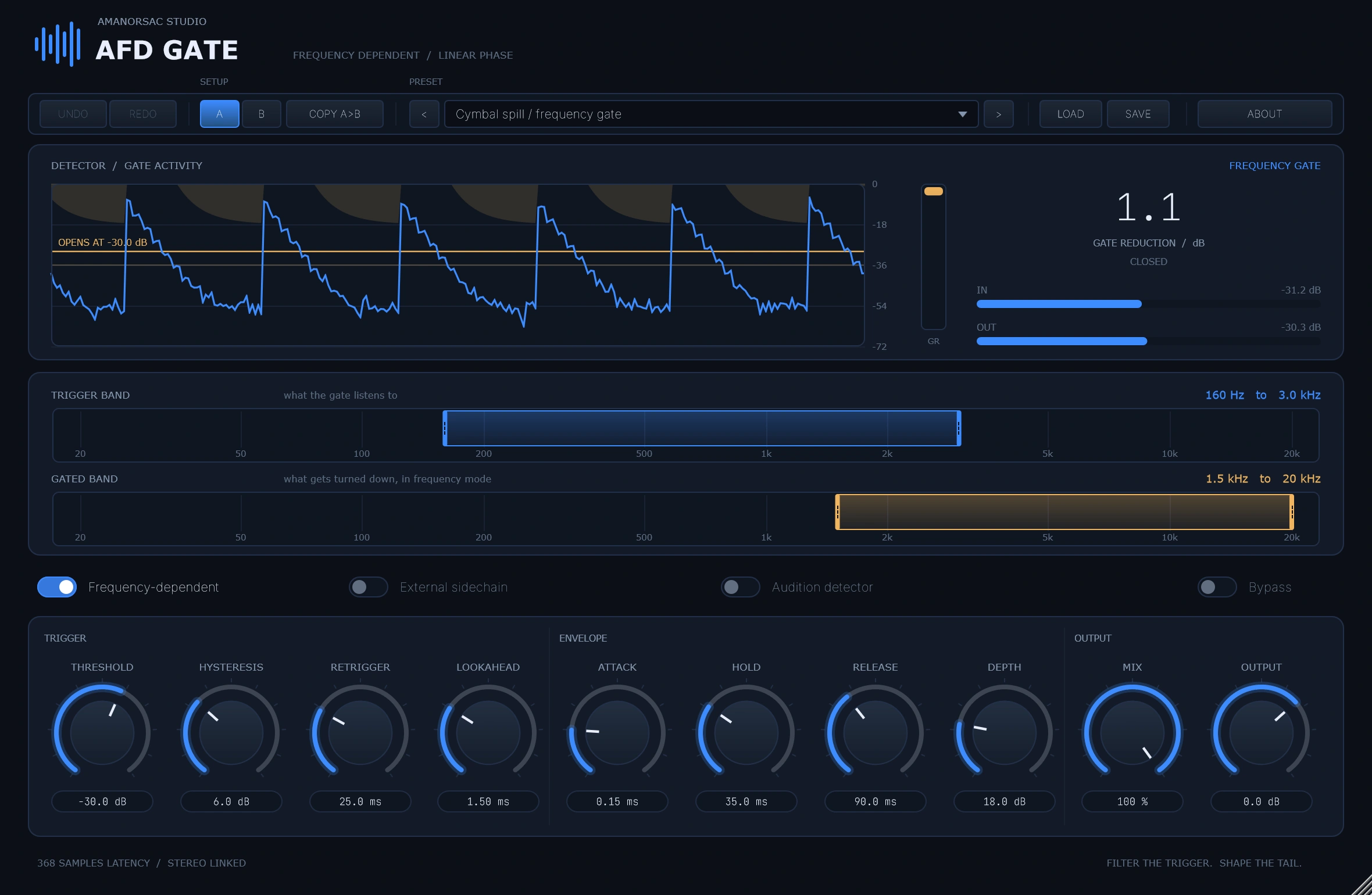Click the LOOKAHEAD knob

click(488, 732)
